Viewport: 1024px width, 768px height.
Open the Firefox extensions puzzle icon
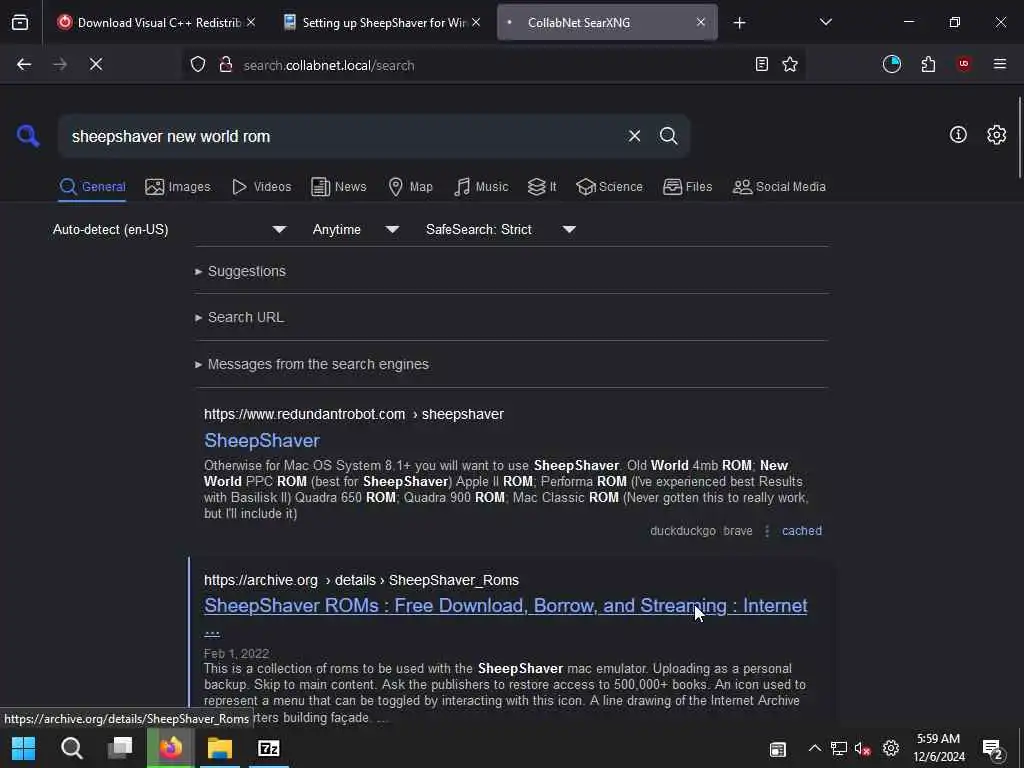click(x=928, y=64)
